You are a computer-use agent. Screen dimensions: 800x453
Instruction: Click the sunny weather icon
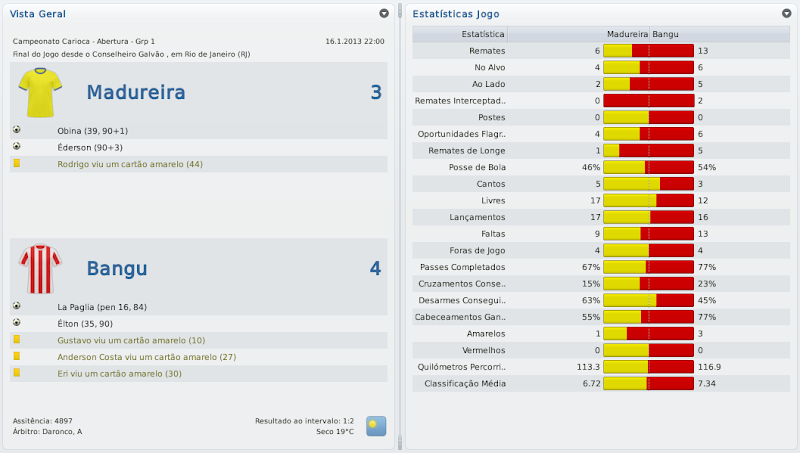tap(376, 425)
